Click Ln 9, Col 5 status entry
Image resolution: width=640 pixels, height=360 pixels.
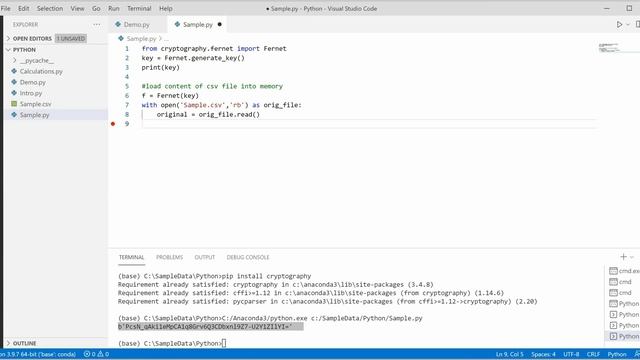509,354
